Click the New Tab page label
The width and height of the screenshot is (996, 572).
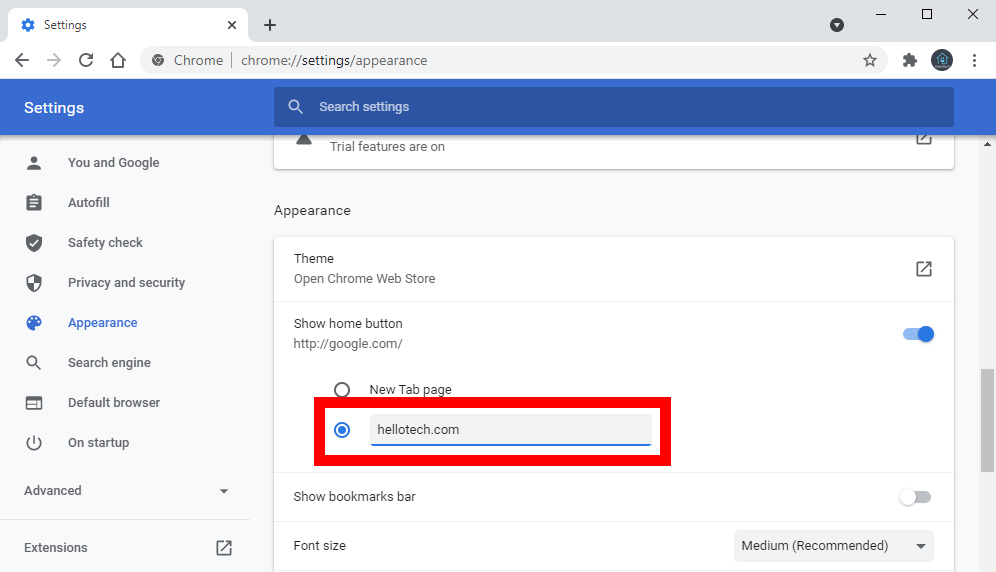[410, 390]
